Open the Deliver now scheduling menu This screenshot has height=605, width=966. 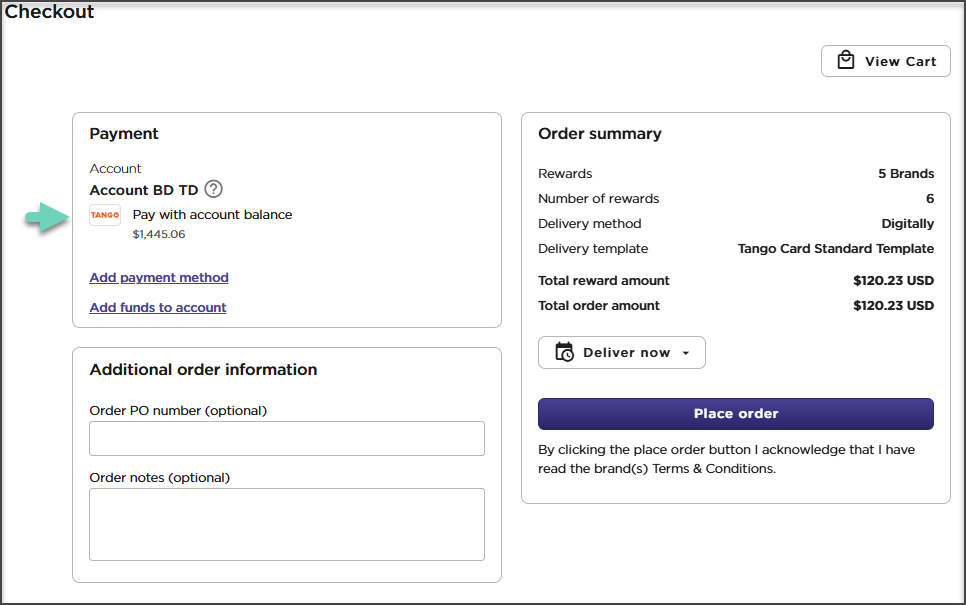tap(622, 353)
